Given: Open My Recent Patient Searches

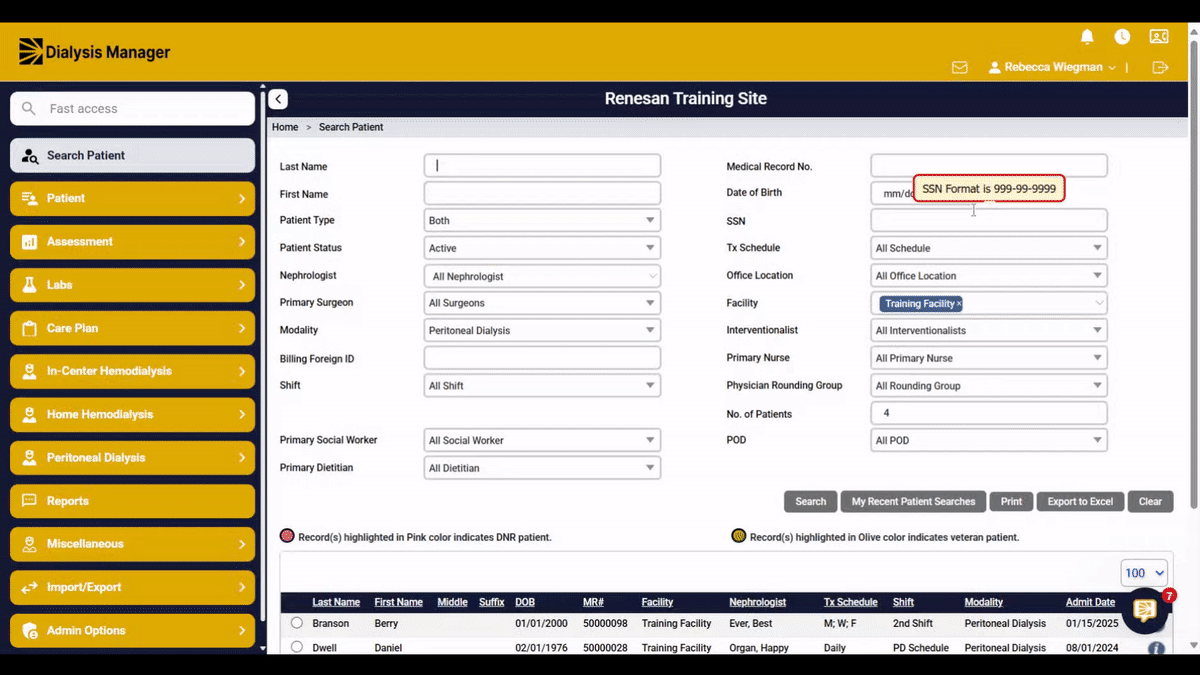Looking at the screenshot, I should click(913, 502).
